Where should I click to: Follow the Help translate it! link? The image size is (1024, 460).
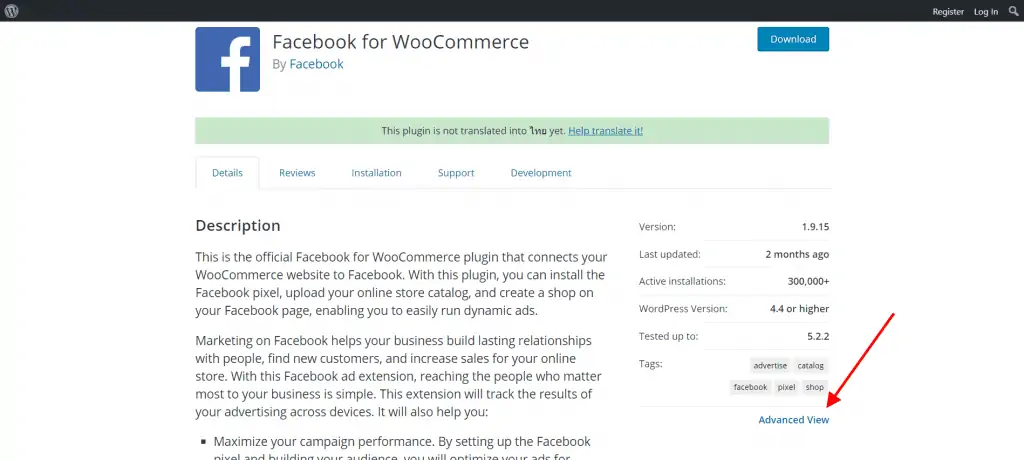coord(605,131)
